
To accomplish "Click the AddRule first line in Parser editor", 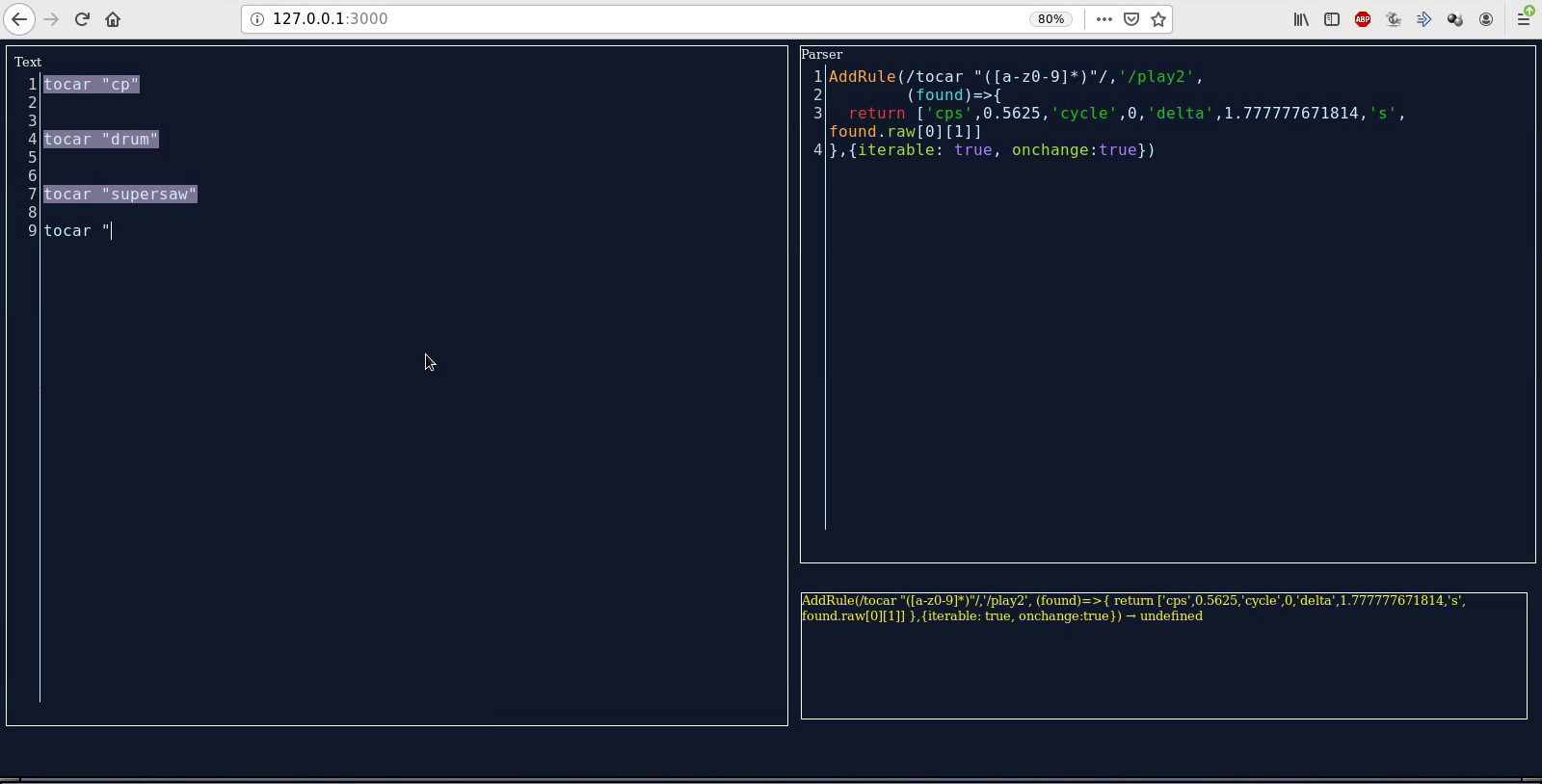I will [x=1017, y=77].
